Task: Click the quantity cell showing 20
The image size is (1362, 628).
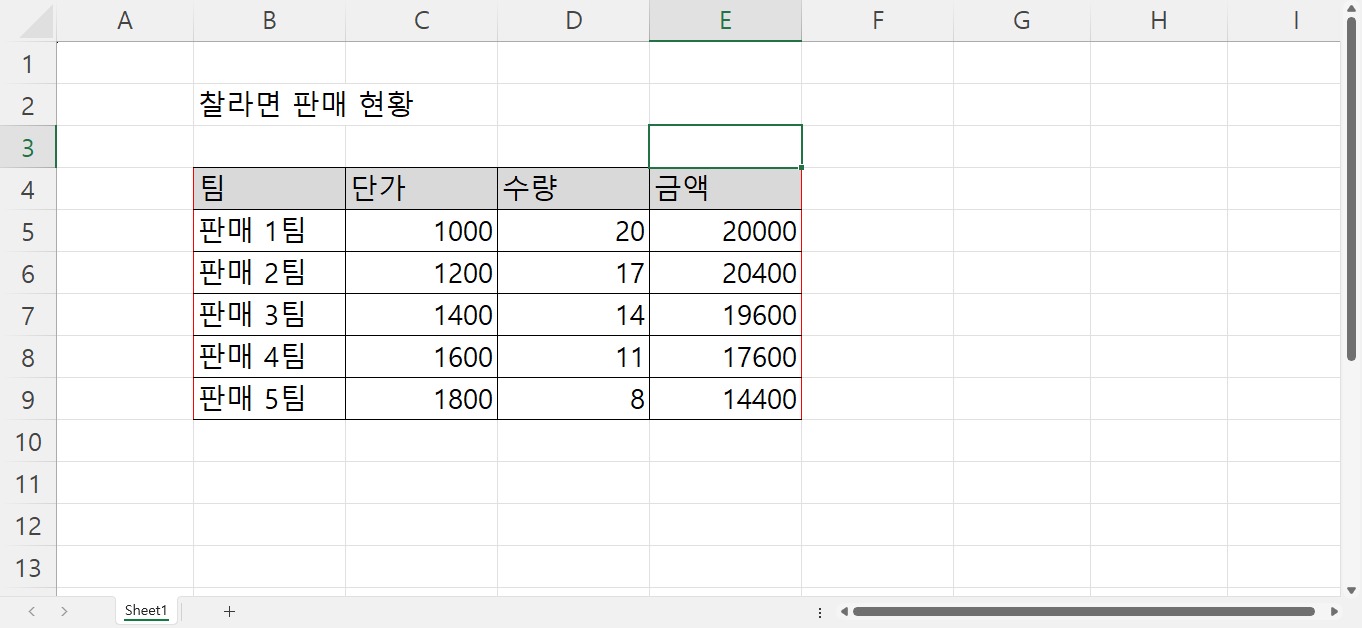Action: (573, 231)
